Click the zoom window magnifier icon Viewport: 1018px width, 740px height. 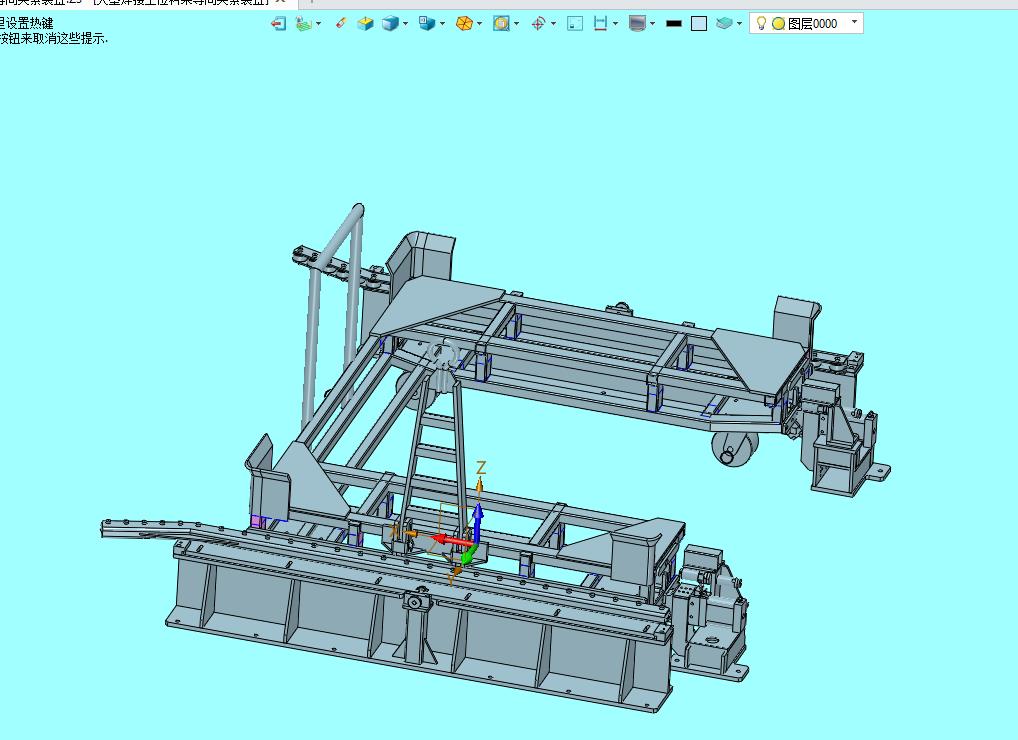[x=501, y=24]
